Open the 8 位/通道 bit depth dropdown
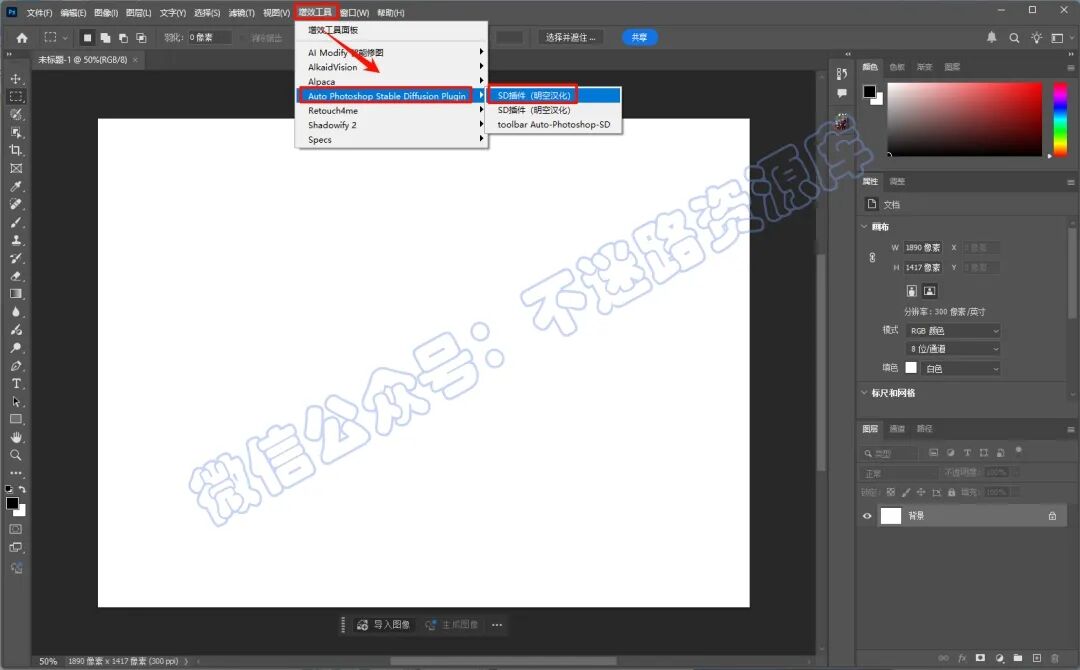This screenshot has height=670, width=1080. coord(953,349)
